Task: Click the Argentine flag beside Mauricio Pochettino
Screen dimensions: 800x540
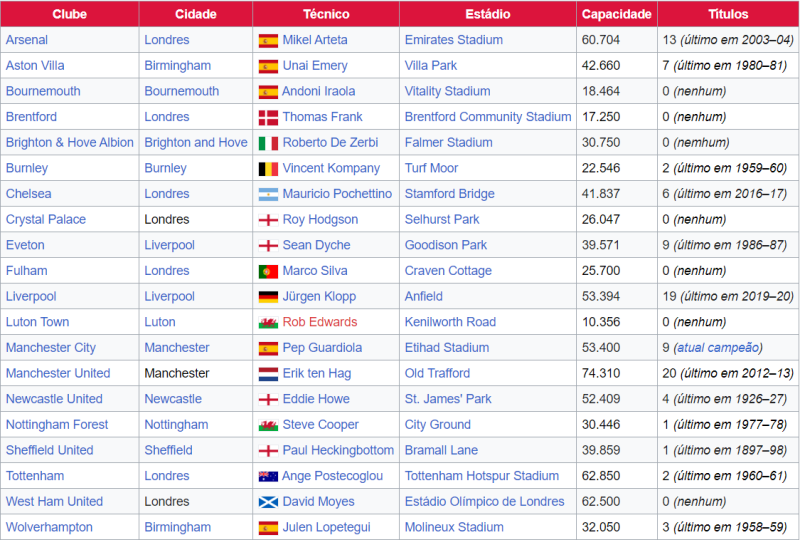Action: coord(268,194)
